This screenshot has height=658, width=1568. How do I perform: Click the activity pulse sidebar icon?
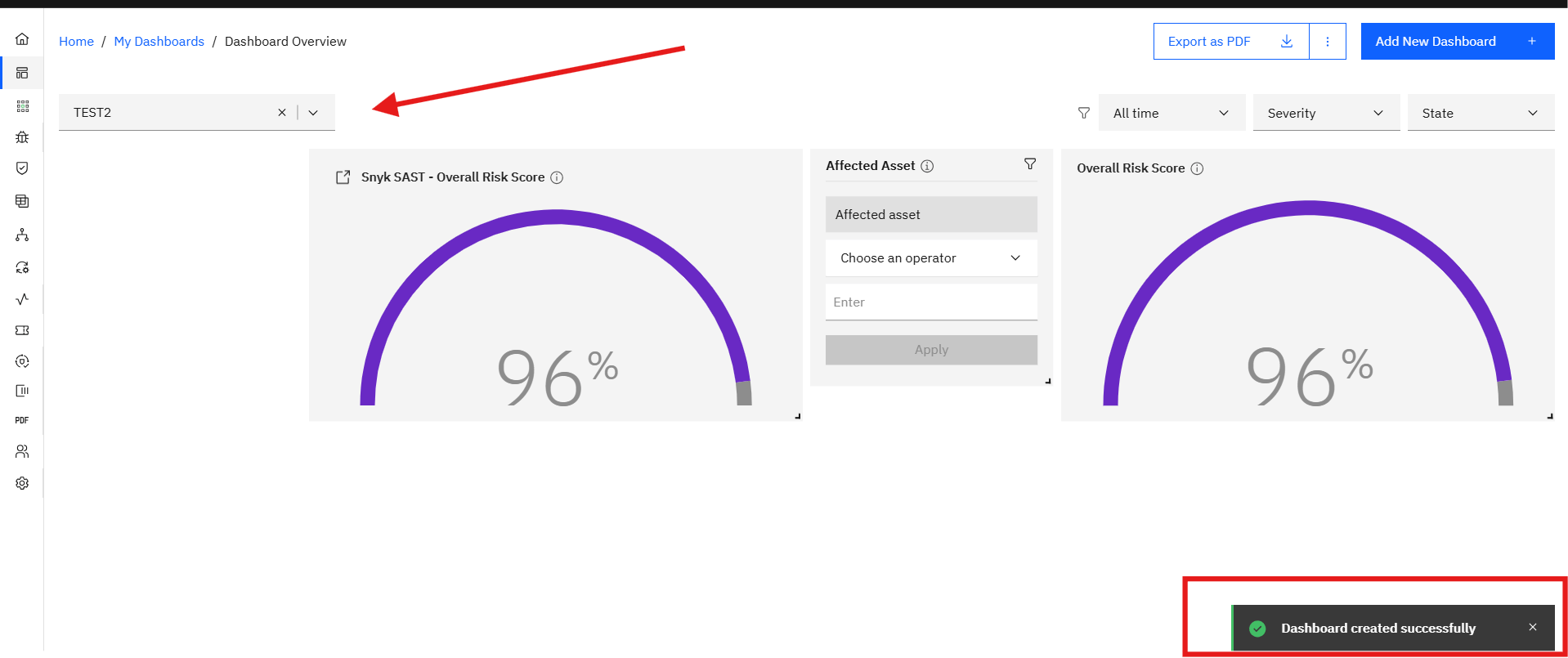coord(22,299)
